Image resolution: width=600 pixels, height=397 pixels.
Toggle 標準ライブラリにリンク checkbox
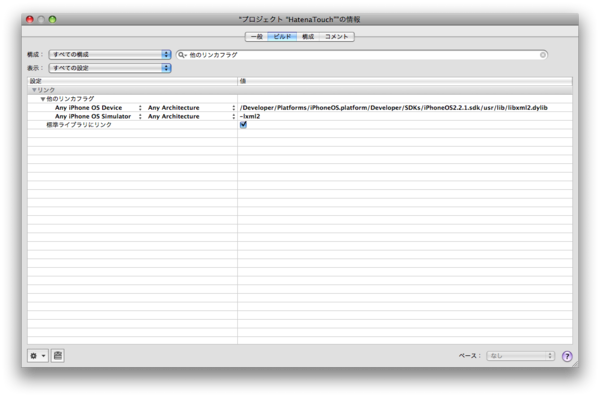click(x=243, y=125)
